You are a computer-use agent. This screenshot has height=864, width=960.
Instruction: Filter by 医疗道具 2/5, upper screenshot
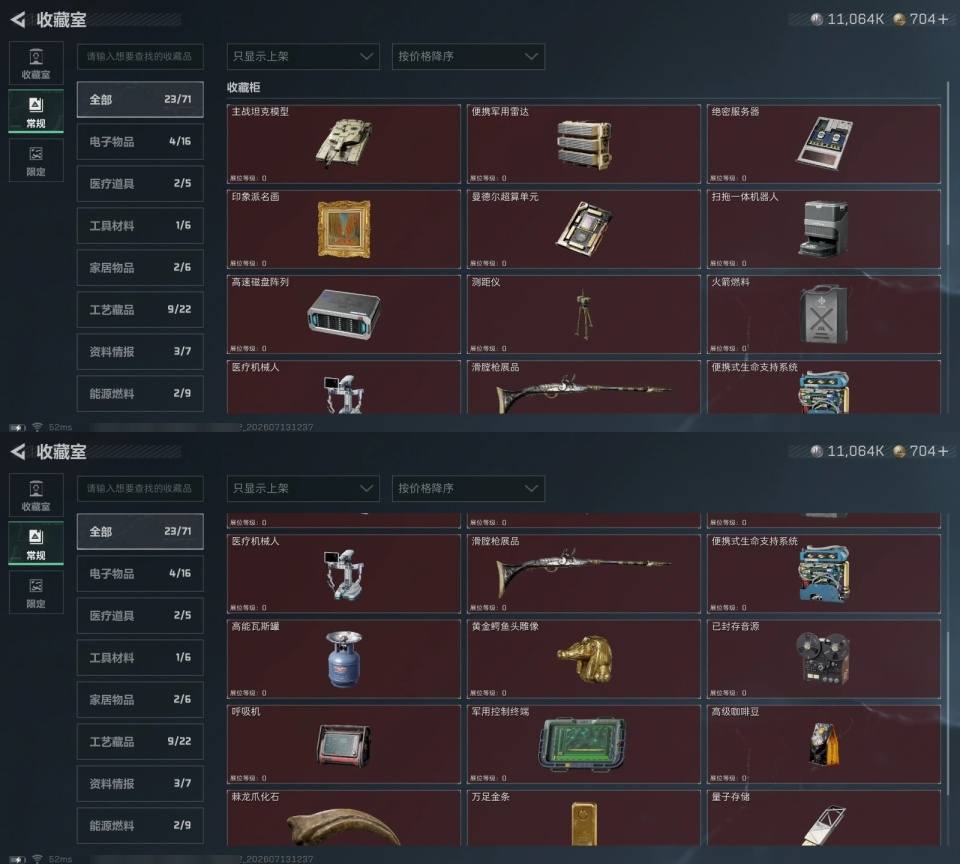pos(140,183)
